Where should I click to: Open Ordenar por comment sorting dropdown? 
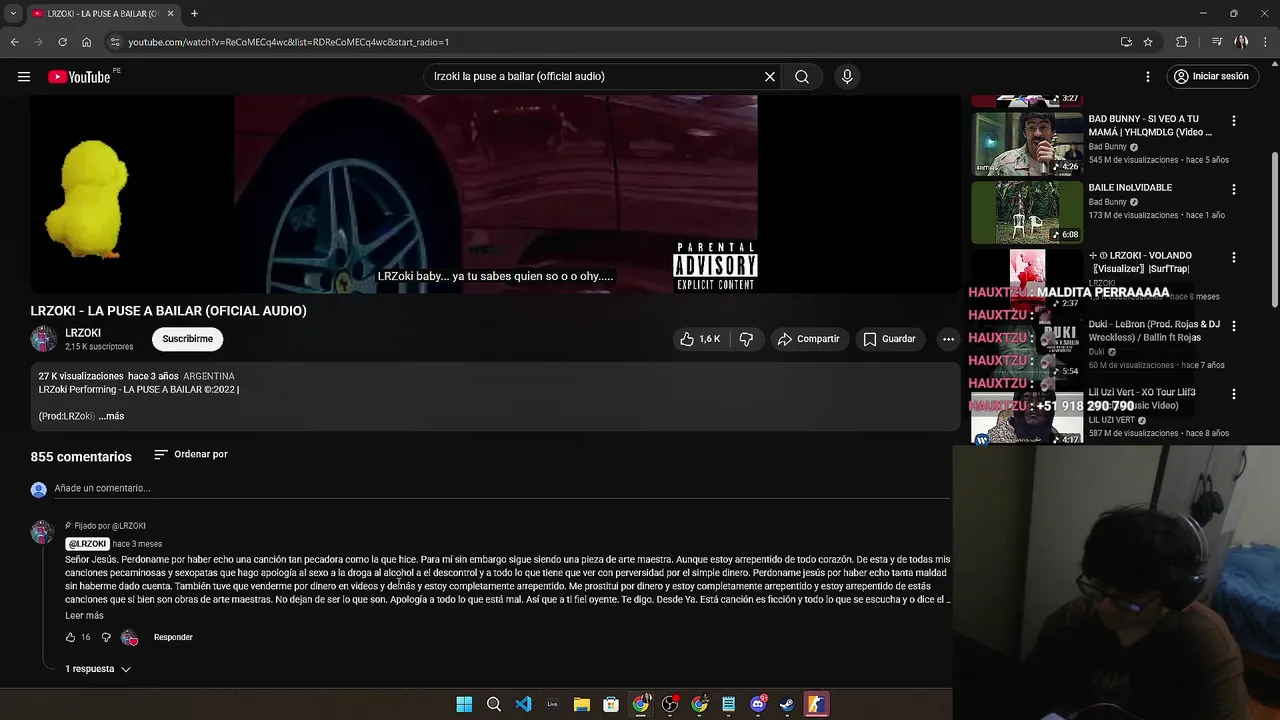[191, 454]
